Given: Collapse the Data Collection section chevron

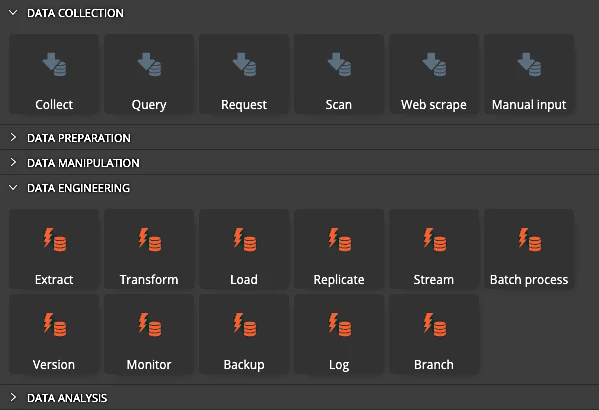Looking at the screenshot, I should click(x=13, y=13).
